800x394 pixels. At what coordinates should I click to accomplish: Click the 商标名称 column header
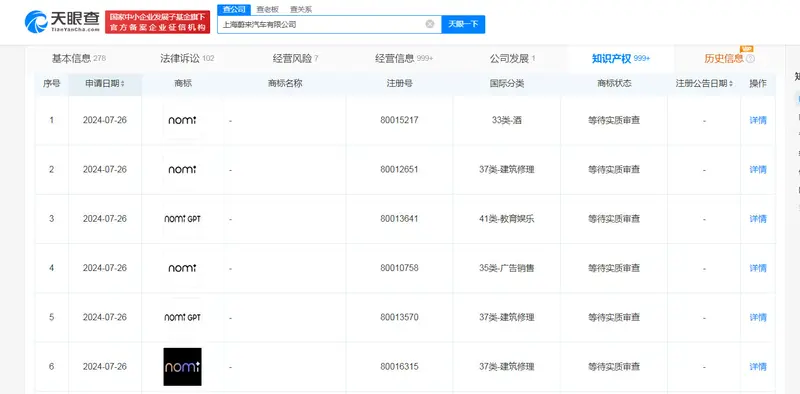(285, 84)
